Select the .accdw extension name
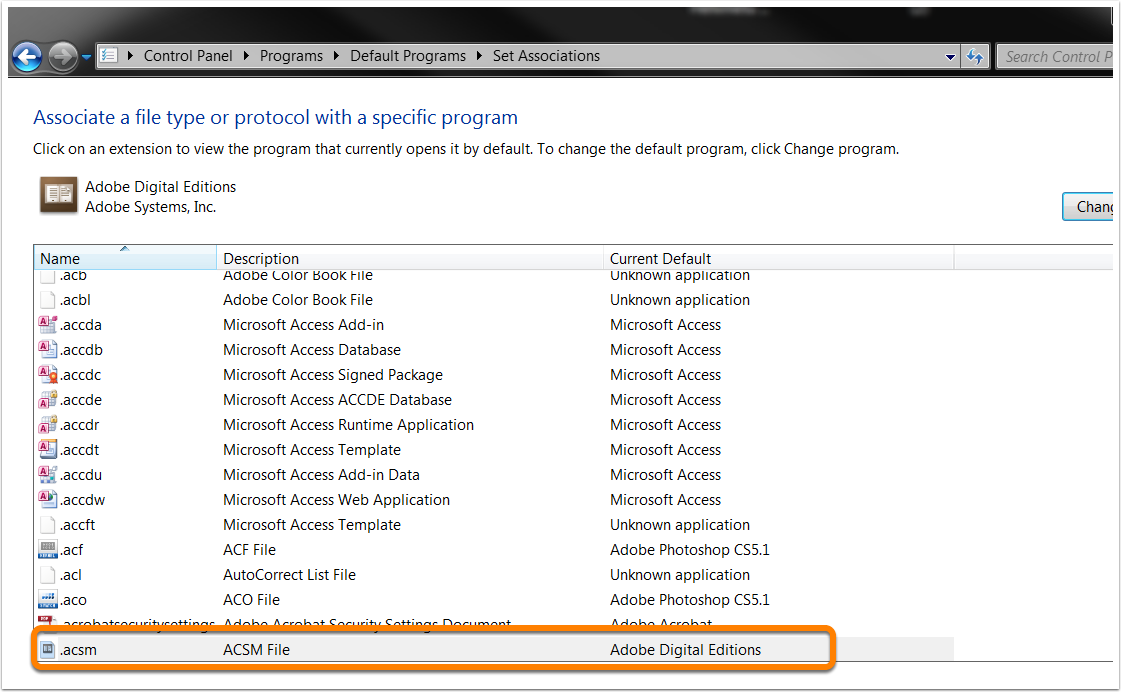Viewport: 1121px width, 692px height. click(x=82, y=500)
